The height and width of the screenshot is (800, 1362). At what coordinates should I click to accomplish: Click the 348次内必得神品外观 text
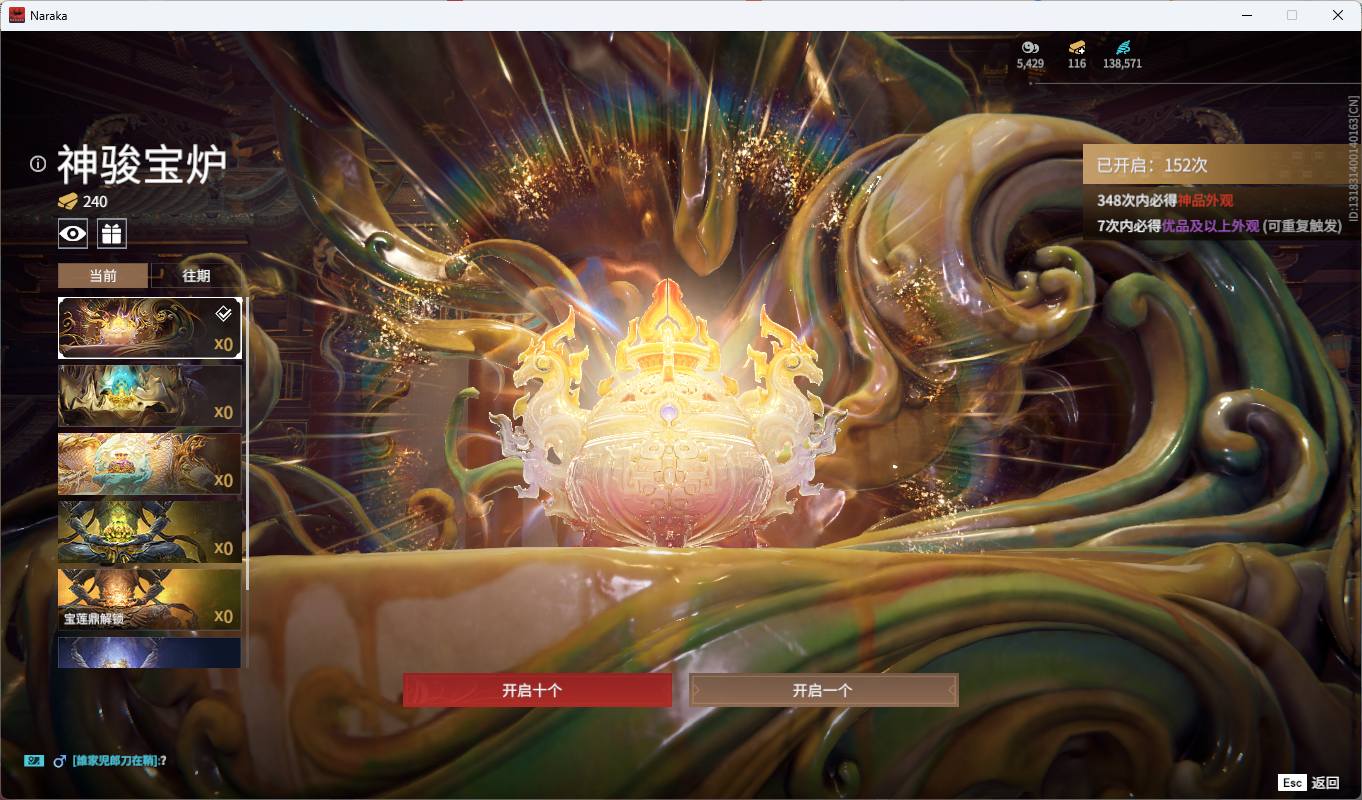(1165, 201)
